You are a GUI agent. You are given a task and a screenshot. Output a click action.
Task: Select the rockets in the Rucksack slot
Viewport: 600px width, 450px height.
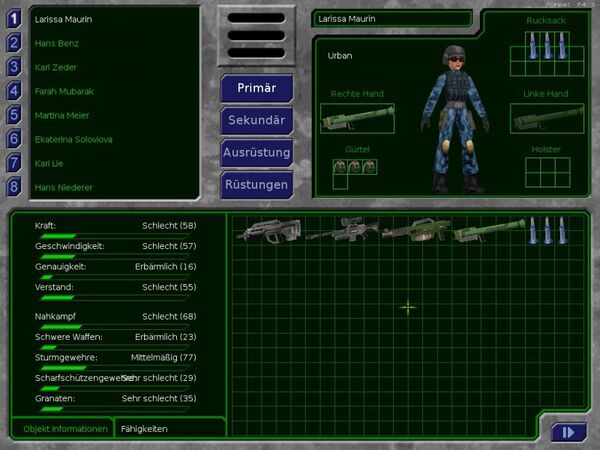coord(546,45)
